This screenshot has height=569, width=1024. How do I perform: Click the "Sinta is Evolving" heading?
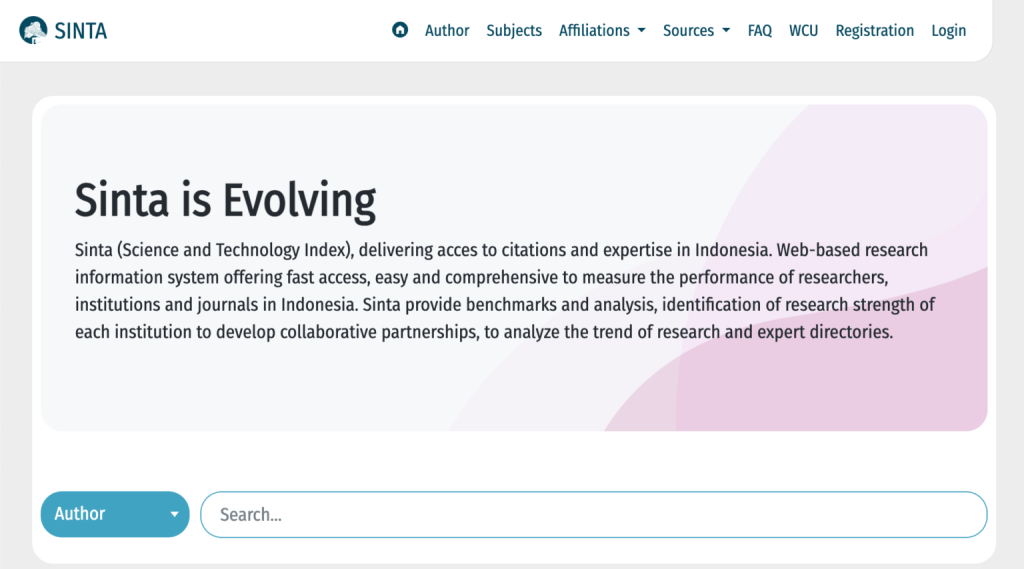point(225,200)
